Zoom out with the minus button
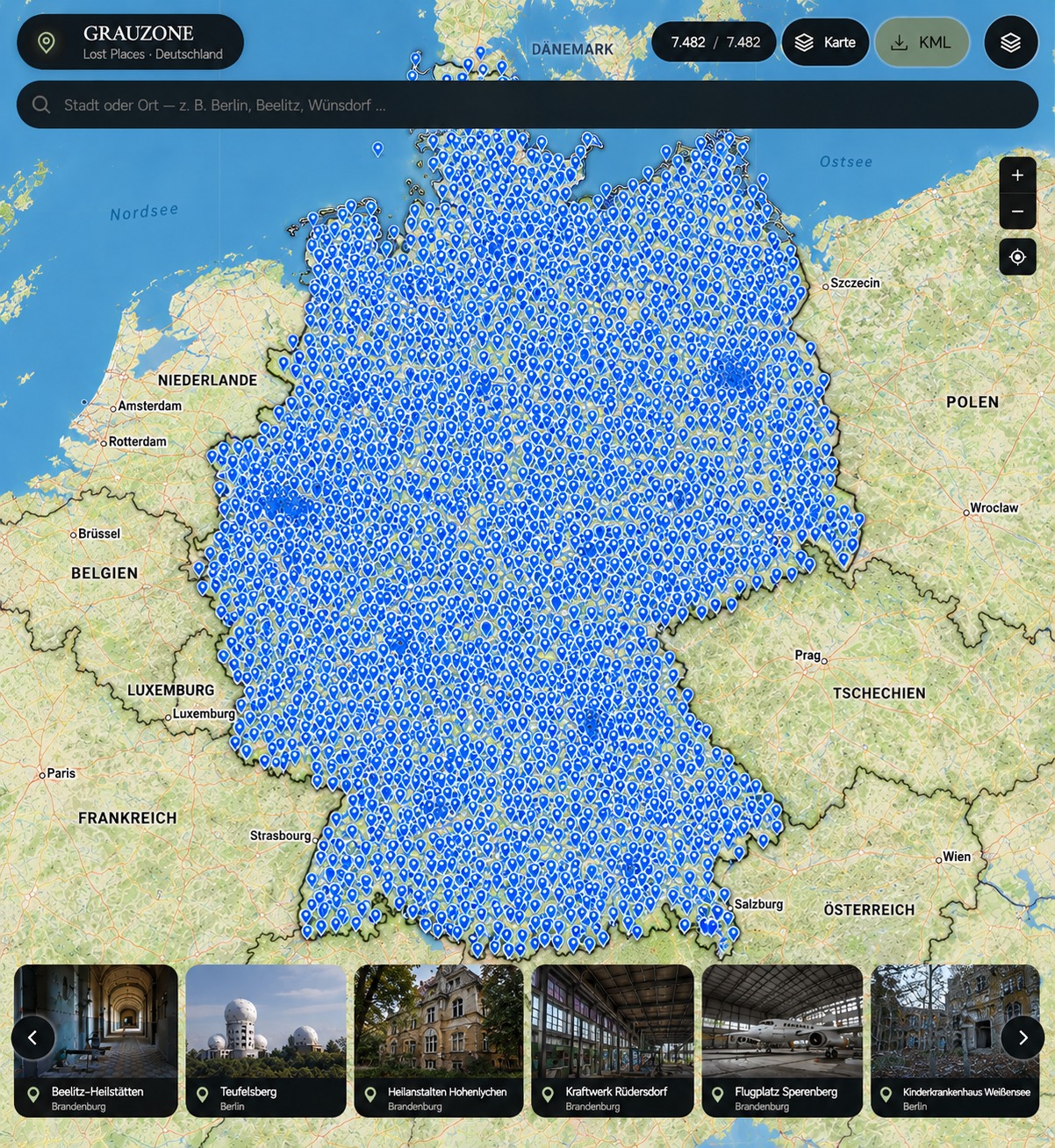 click(1017, 212)
